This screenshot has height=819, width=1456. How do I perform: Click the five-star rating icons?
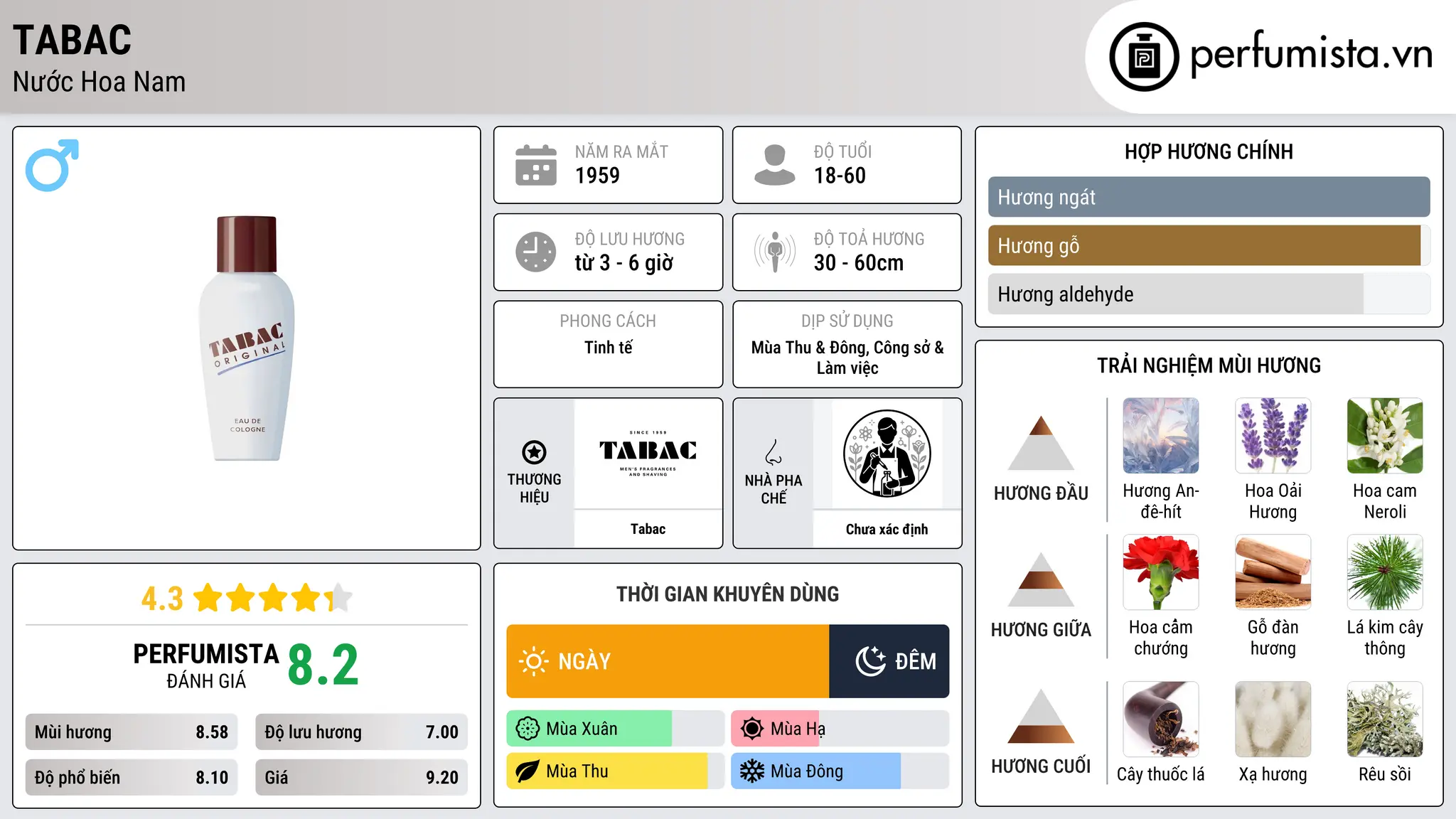pos(273,598)
